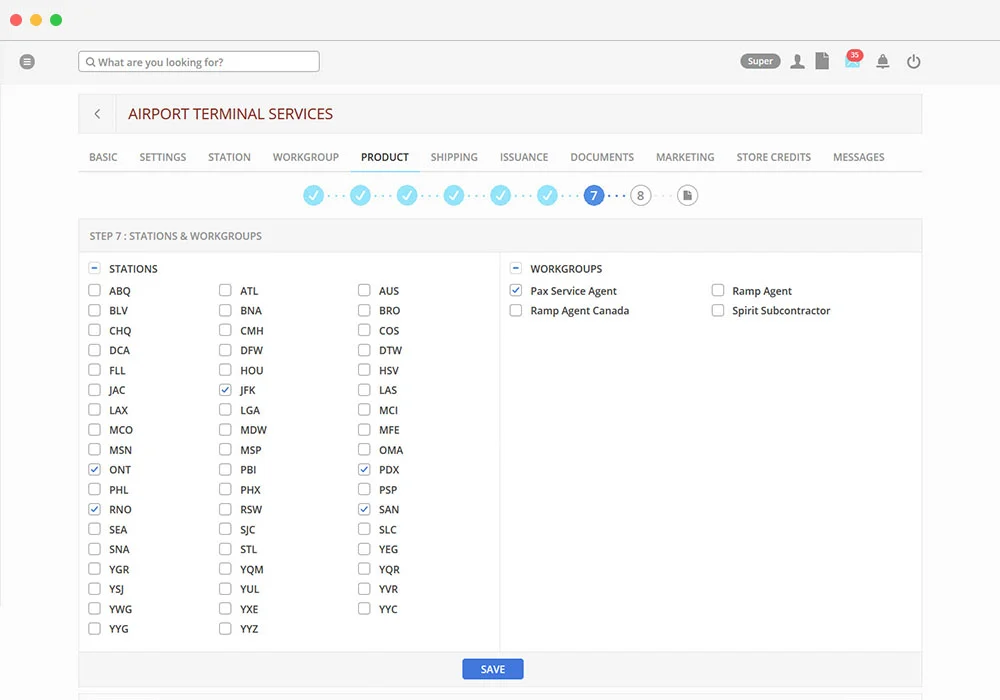The height and width of the screenshot is (700, 1000).
Task: Jump to step 8 in the progress stepper
Action: coord(640,195)
